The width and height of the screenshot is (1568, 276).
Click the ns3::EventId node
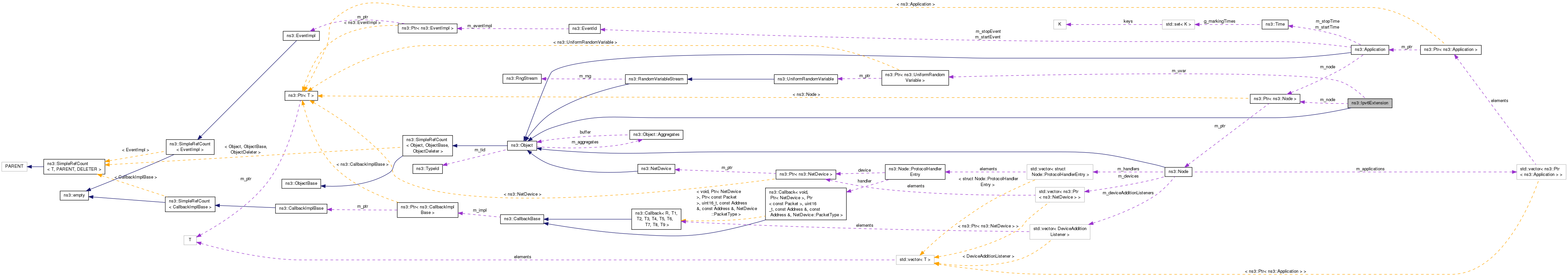coord(584,29)
